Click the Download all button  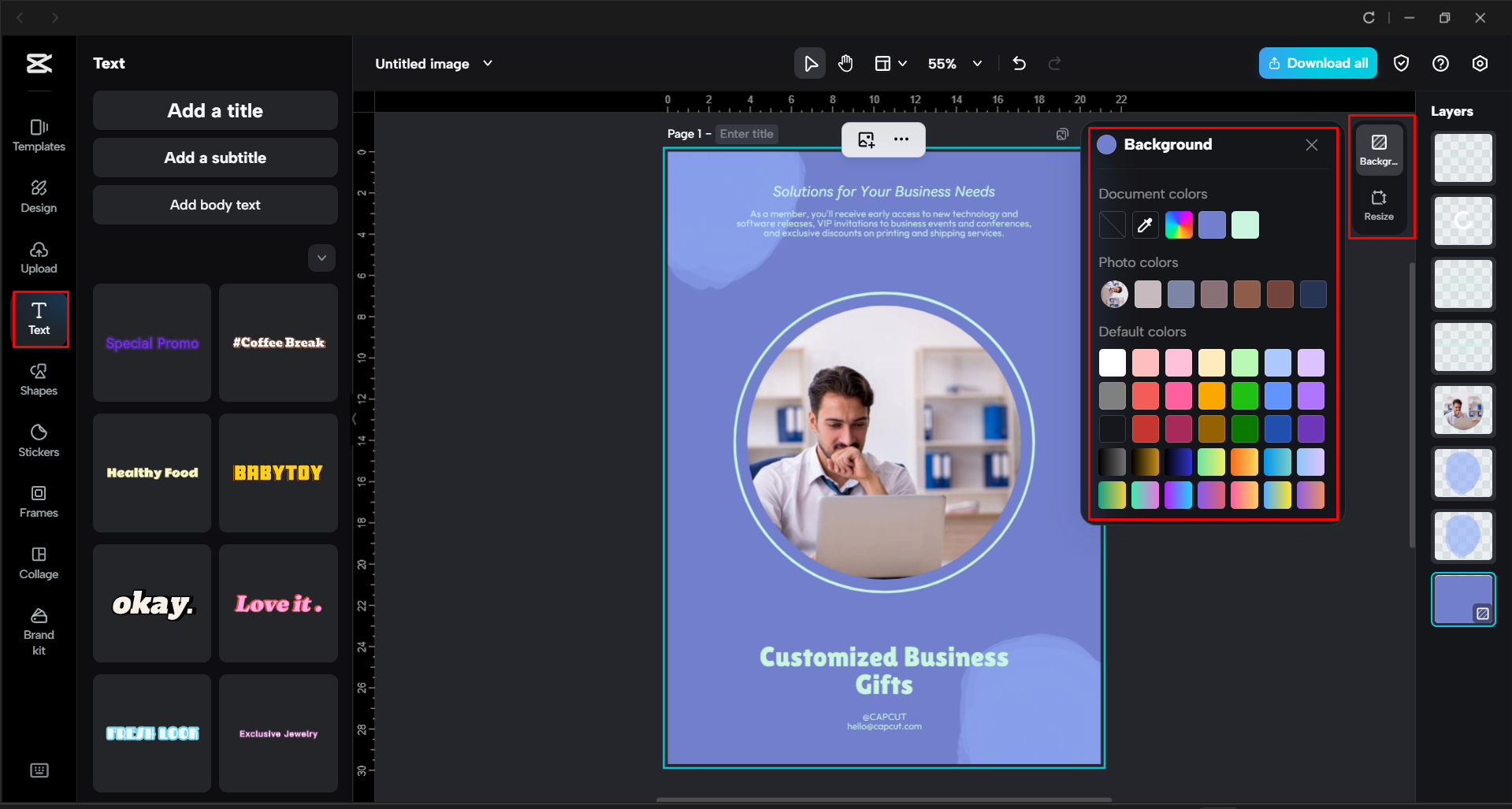tap(1317, 63)
